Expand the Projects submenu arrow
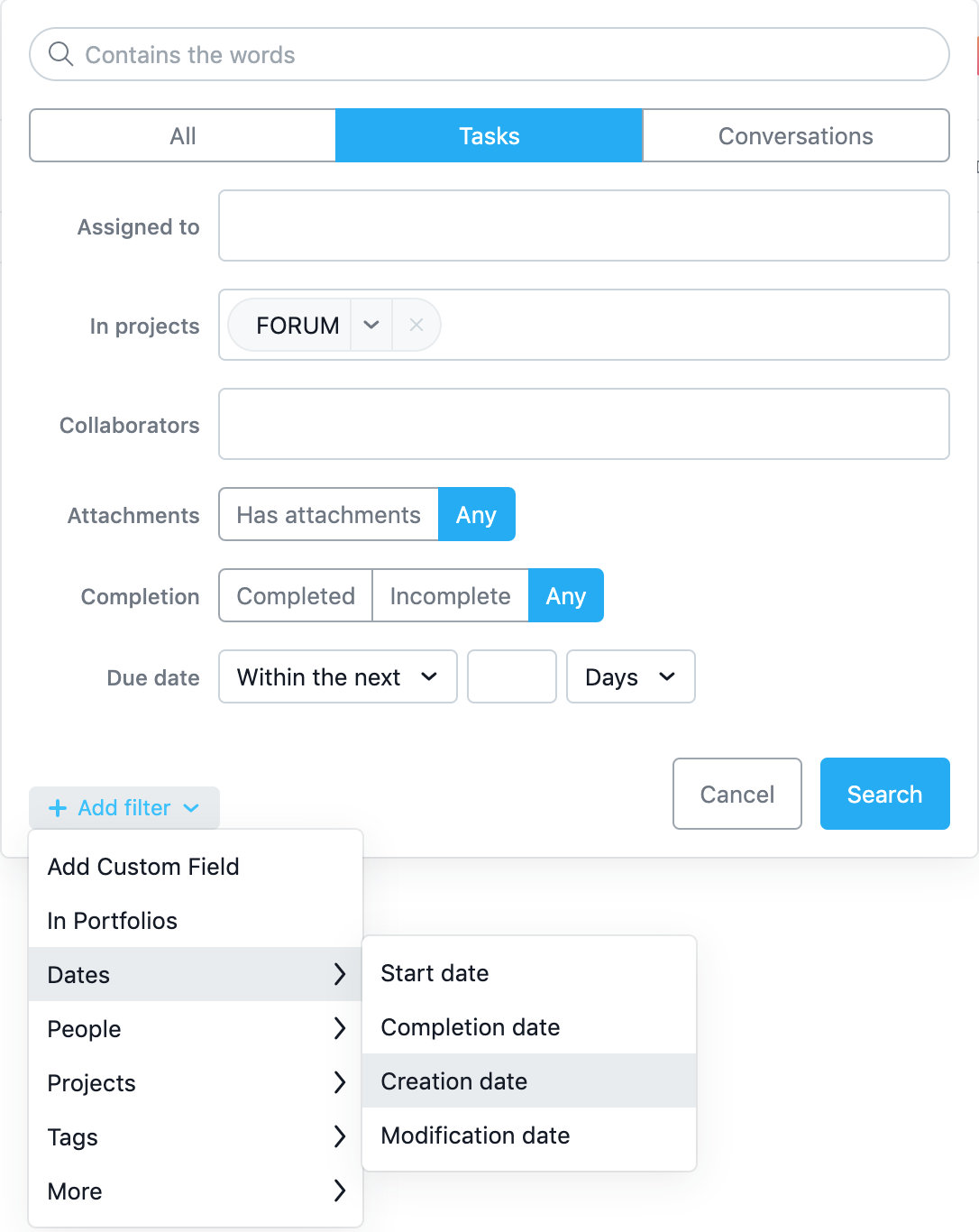 pos(340,1082)
